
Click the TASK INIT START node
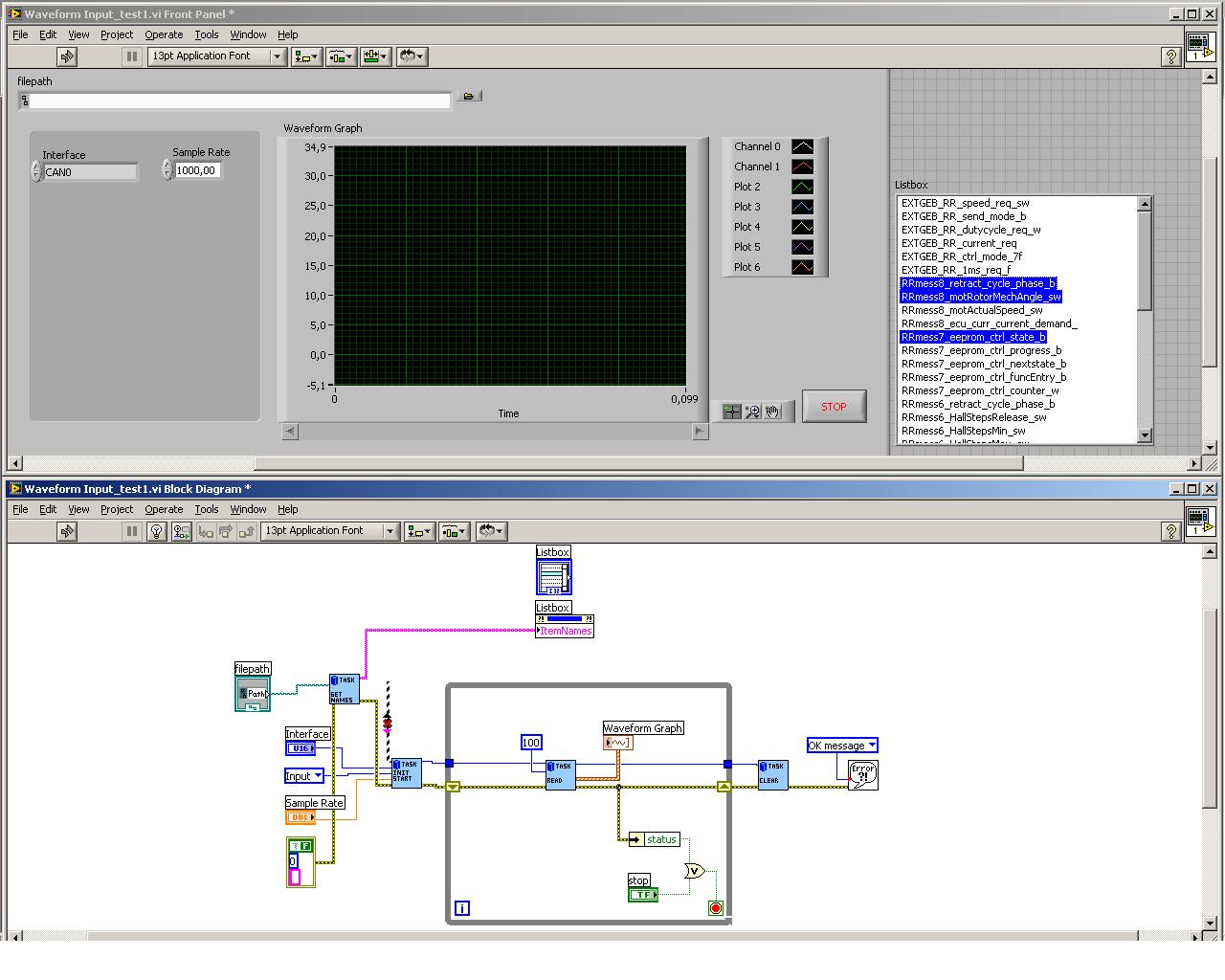(406, 773)
